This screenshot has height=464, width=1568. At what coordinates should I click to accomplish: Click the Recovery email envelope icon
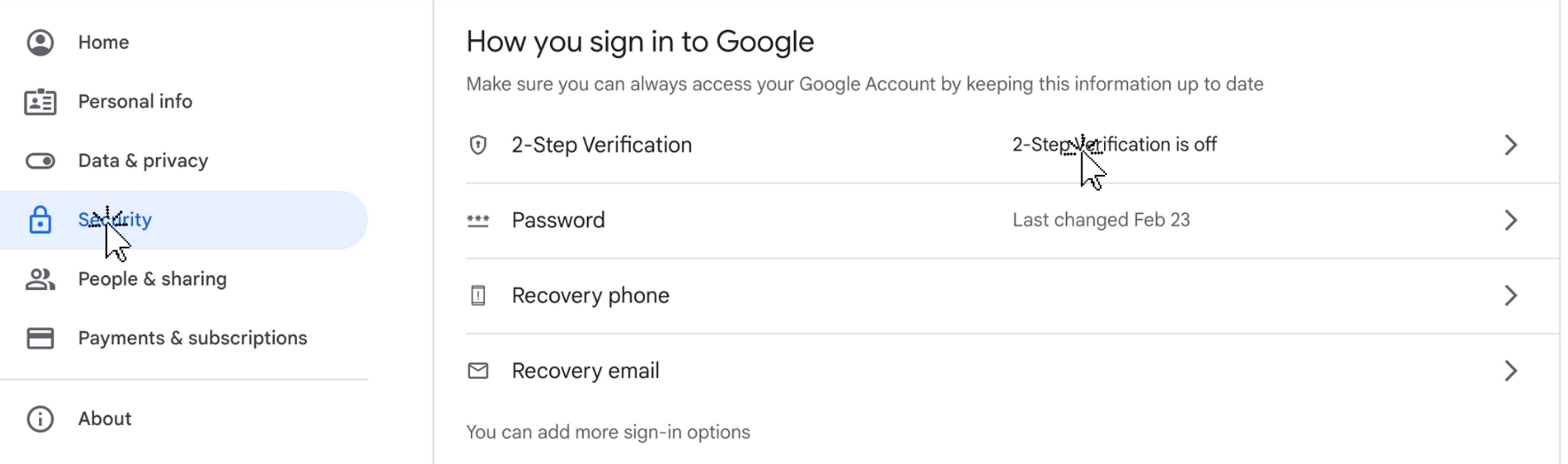tap(478, 371)
